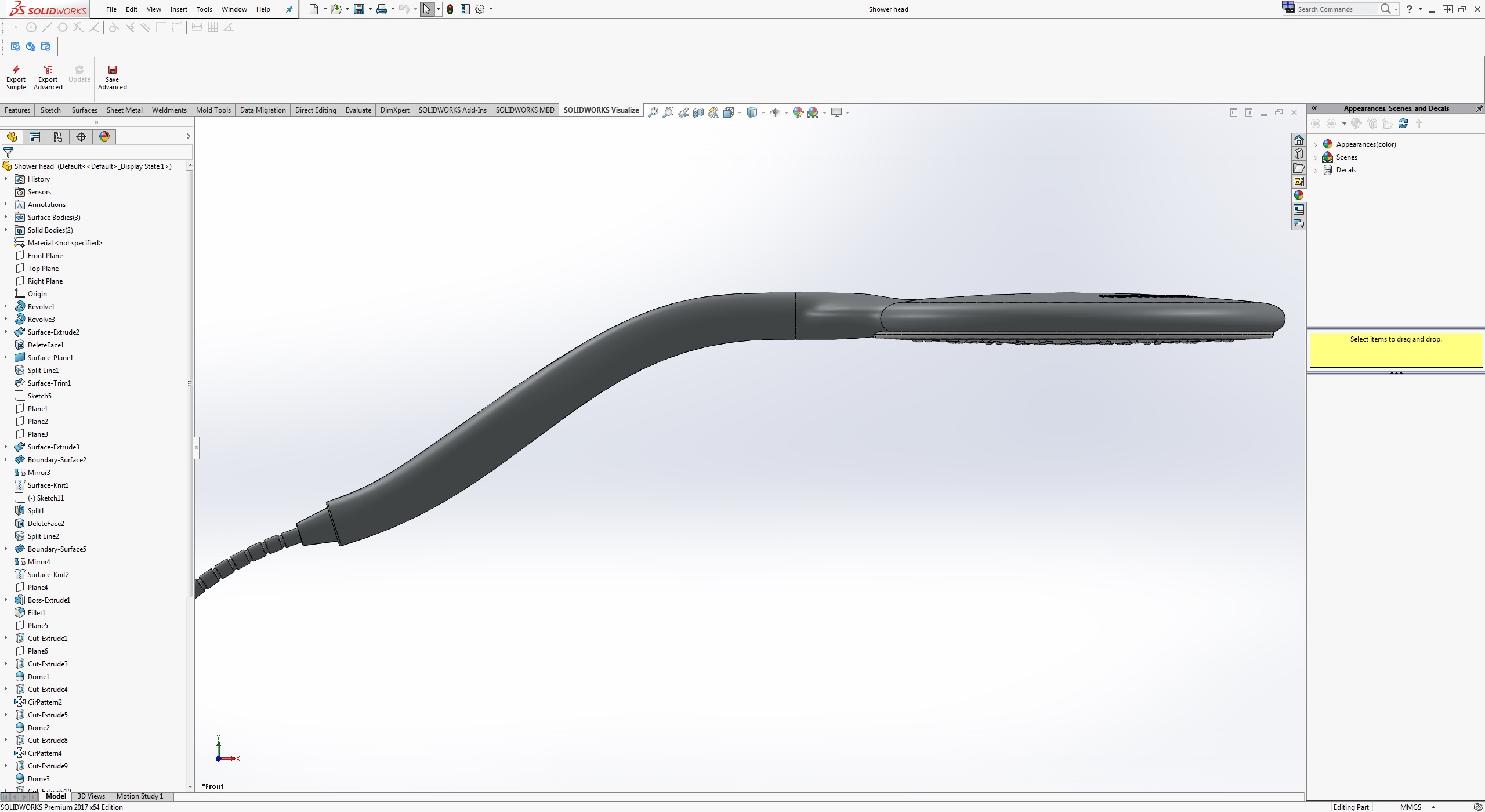Switch to the Surfaces tab

tap(84, 110)
